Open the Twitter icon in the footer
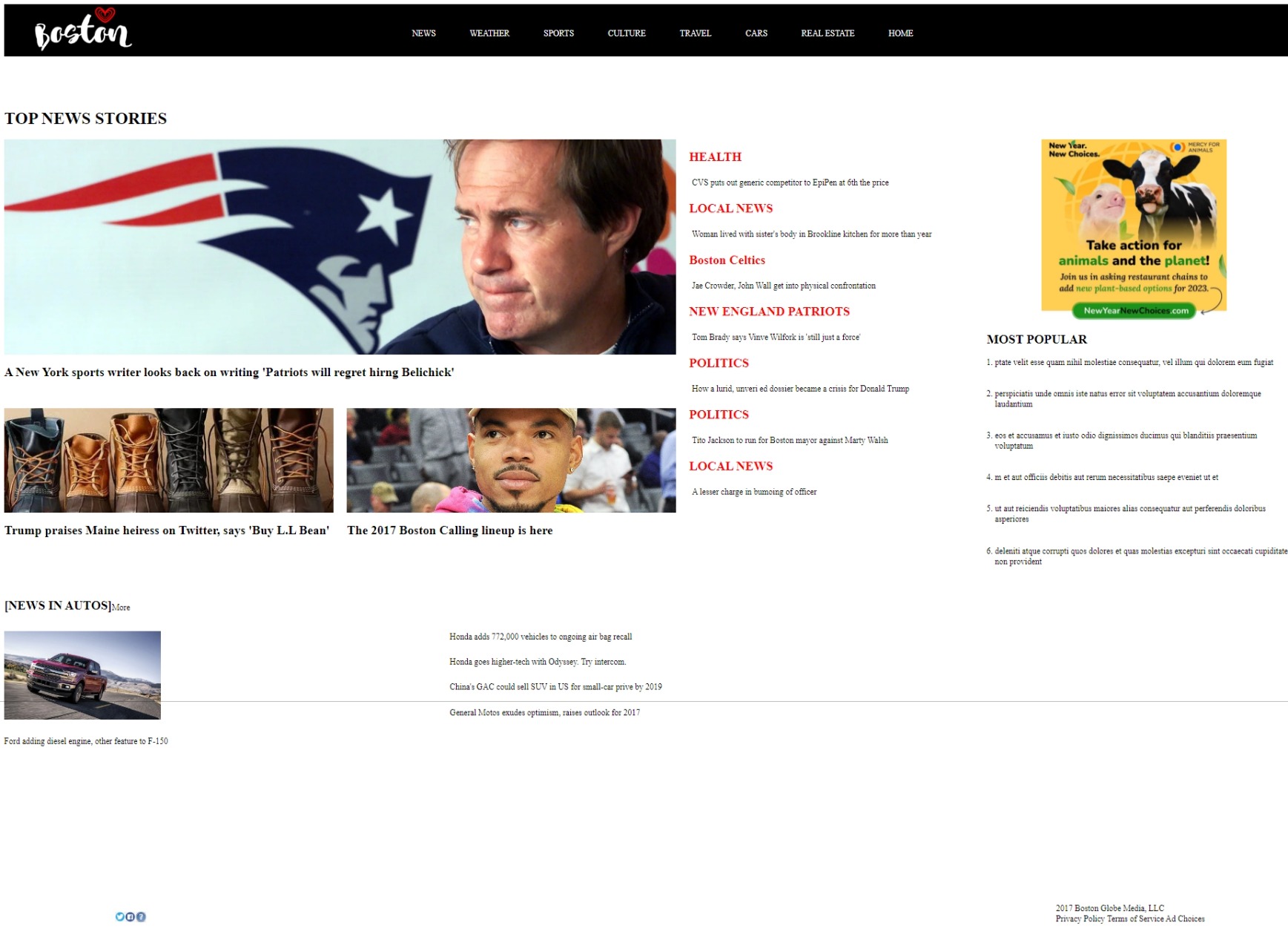This screenshot has height=934, width=1288. tap(120, 917)
